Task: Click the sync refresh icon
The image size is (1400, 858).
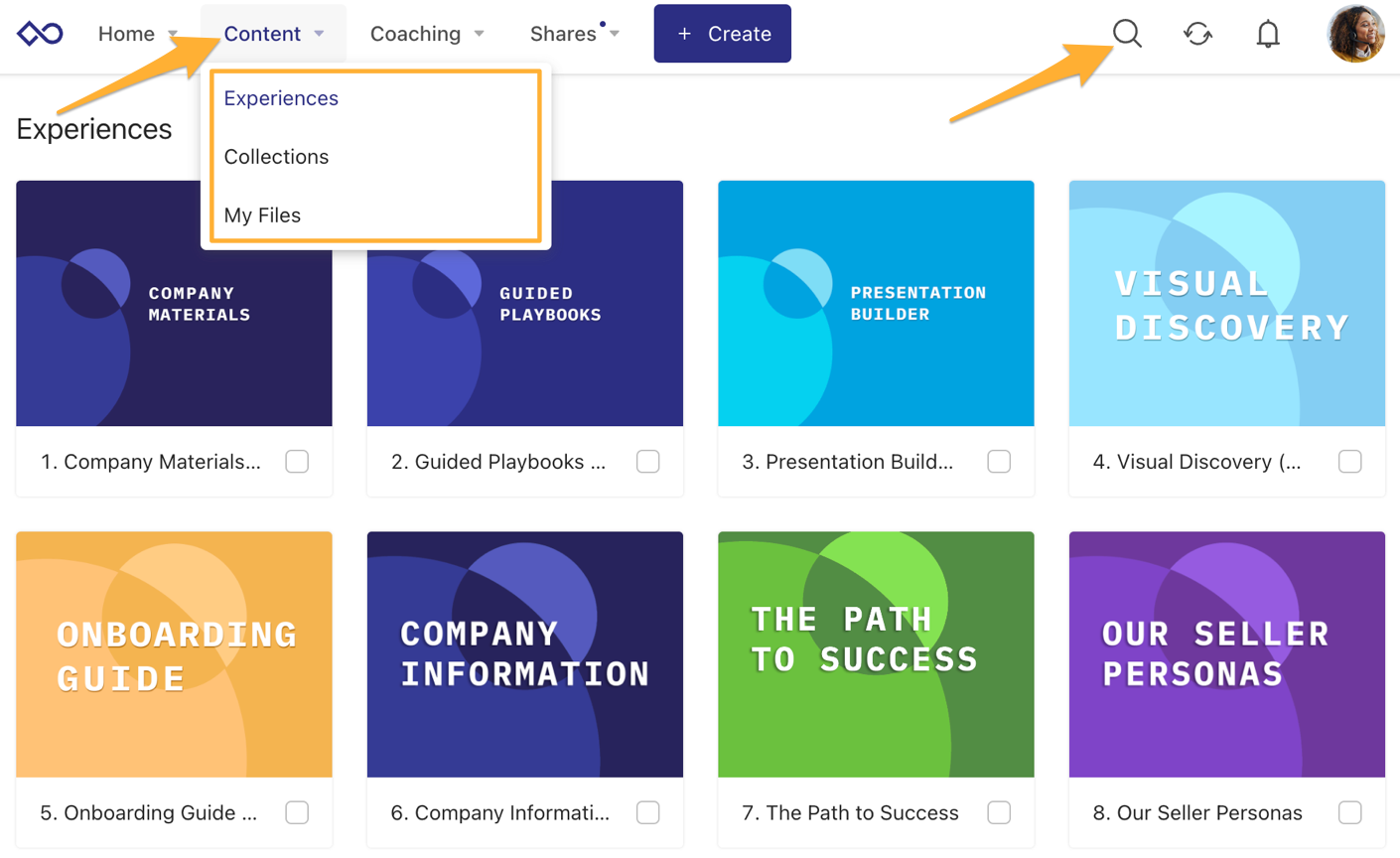Action: (x=1197, y=34)
